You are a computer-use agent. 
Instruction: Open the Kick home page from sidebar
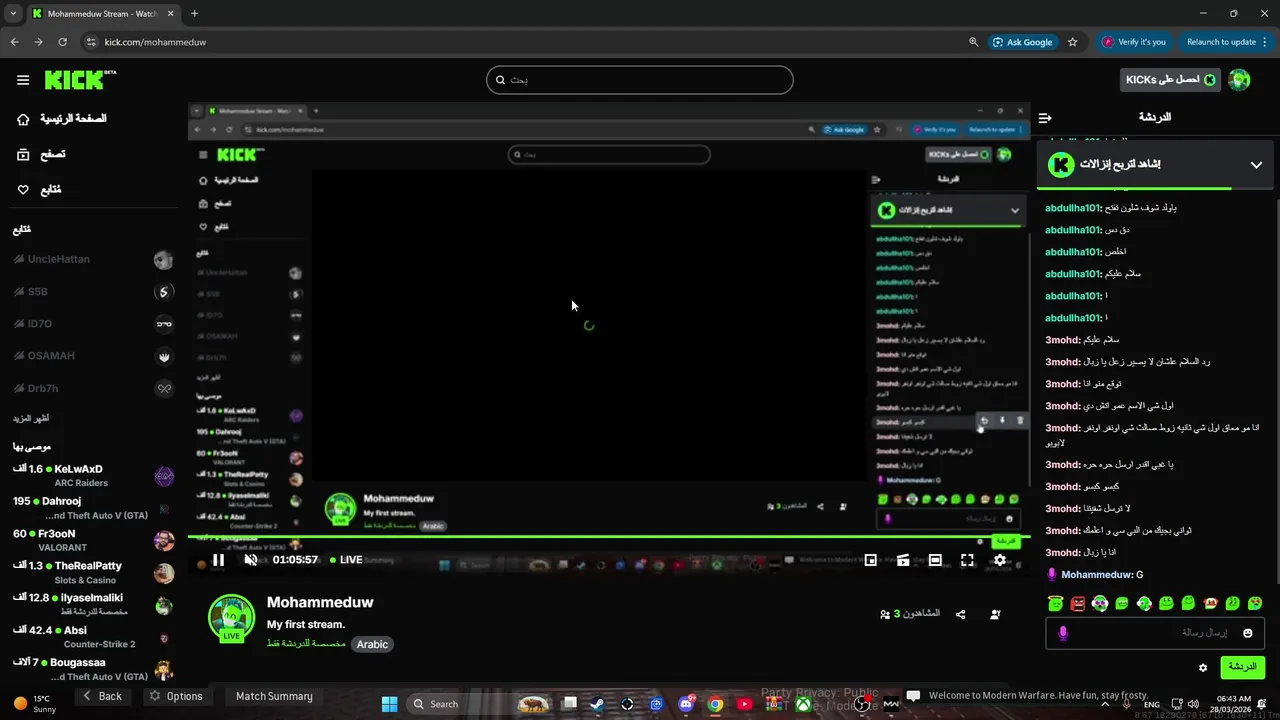click(62, 119)
